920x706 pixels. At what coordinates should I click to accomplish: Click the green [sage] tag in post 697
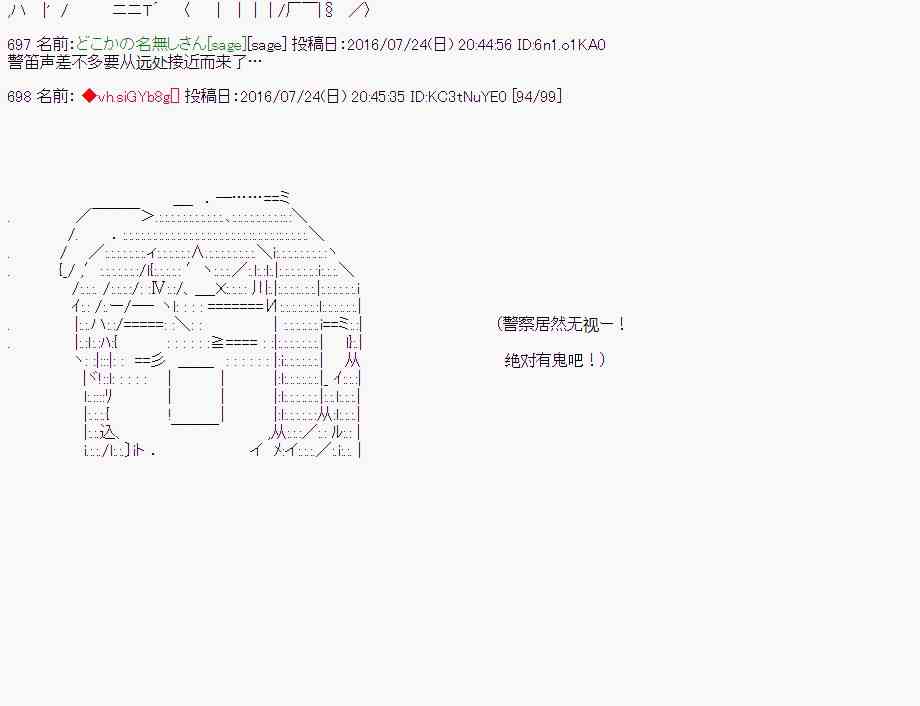coord(225,45)
